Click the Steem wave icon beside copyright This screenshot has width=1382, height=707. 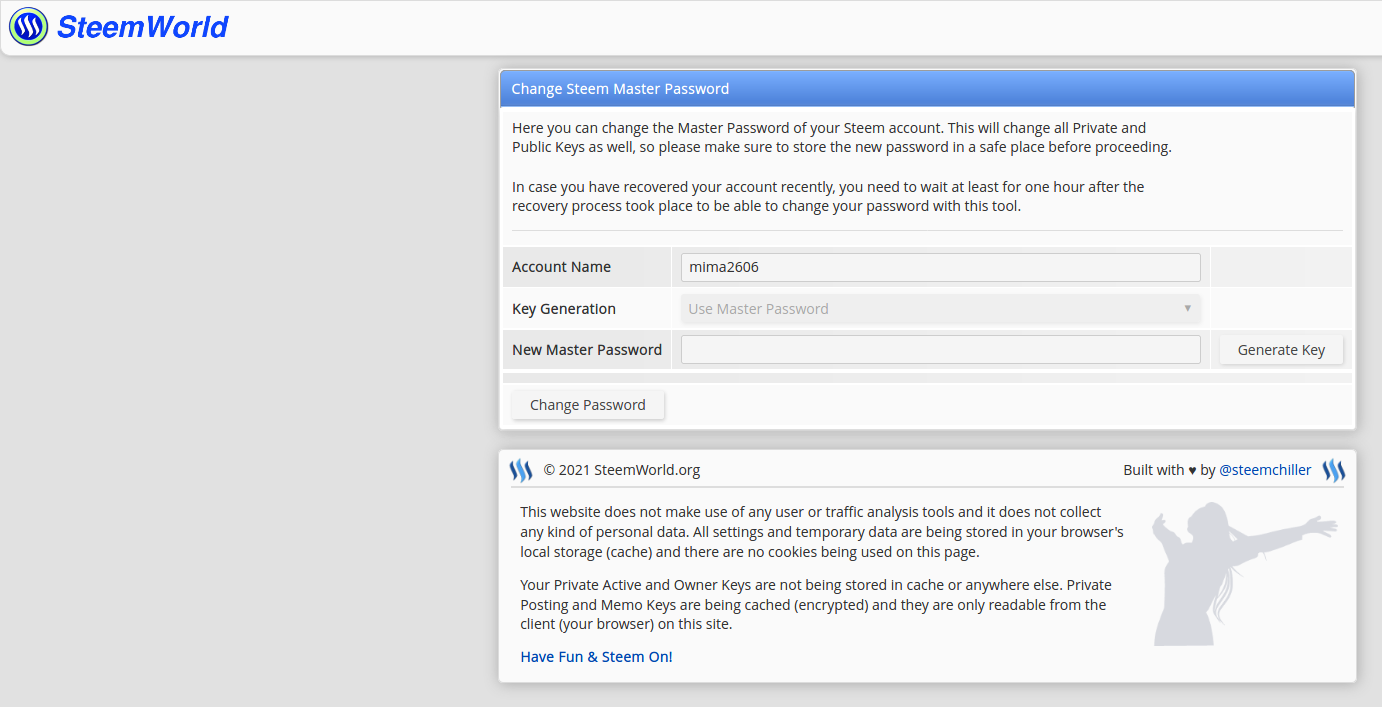click(521, 470)
